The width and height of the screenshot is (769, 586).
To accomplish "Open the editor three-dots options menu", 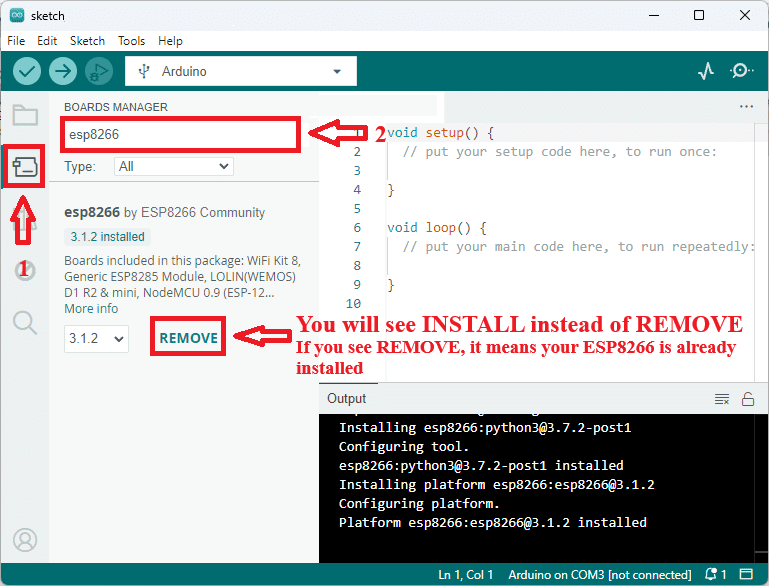I will coord(746,106).
